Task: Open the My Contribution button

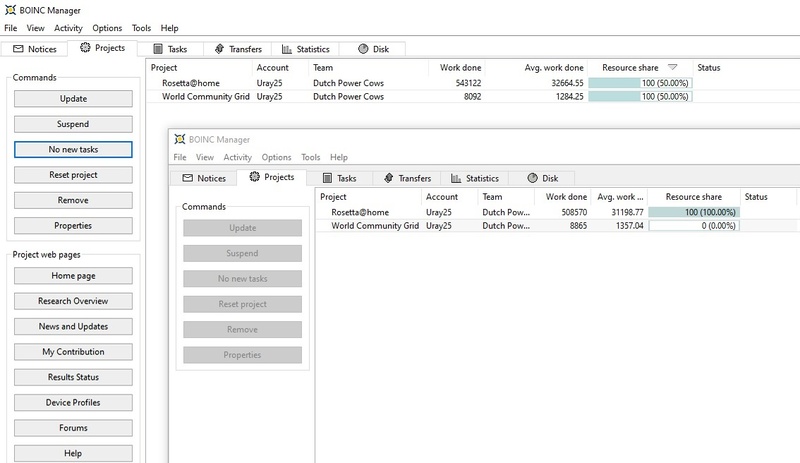Action: tap(73, 352)
